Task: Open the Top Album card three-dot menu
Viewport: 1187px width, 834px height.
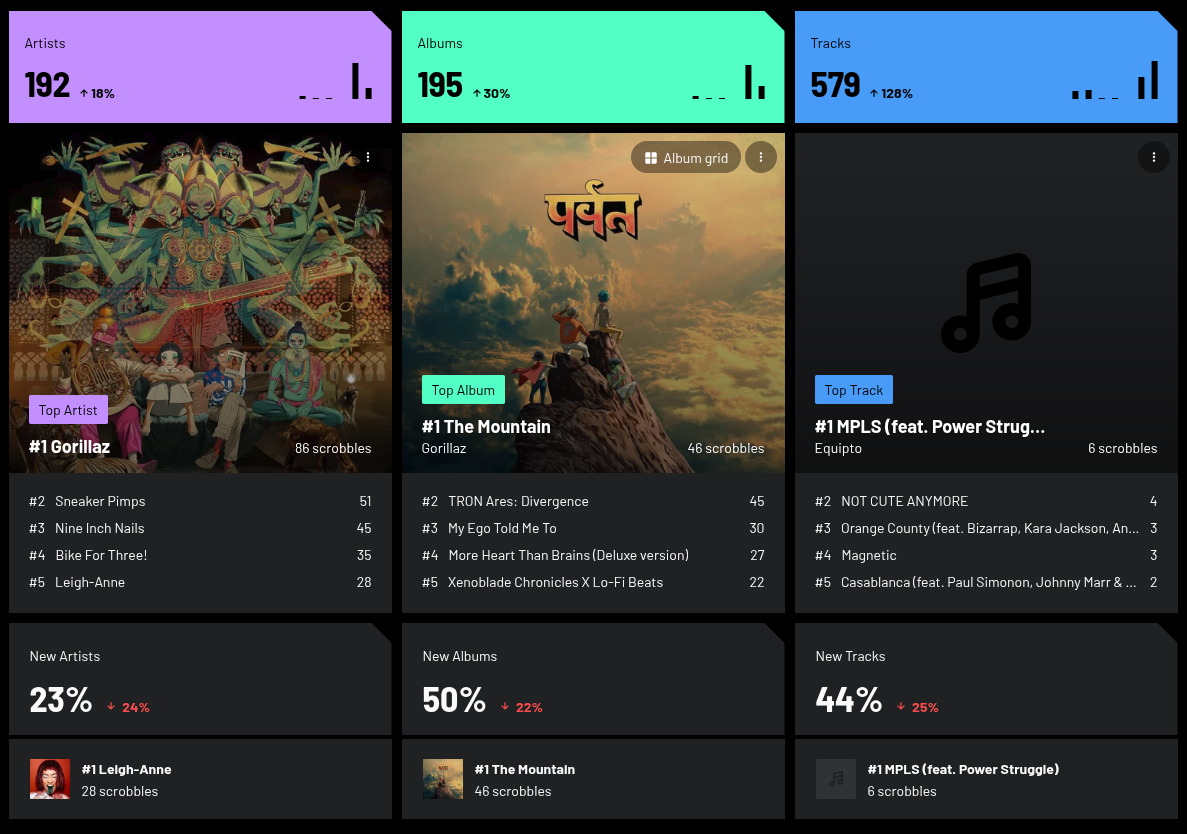Action: (x=761, y=157)
